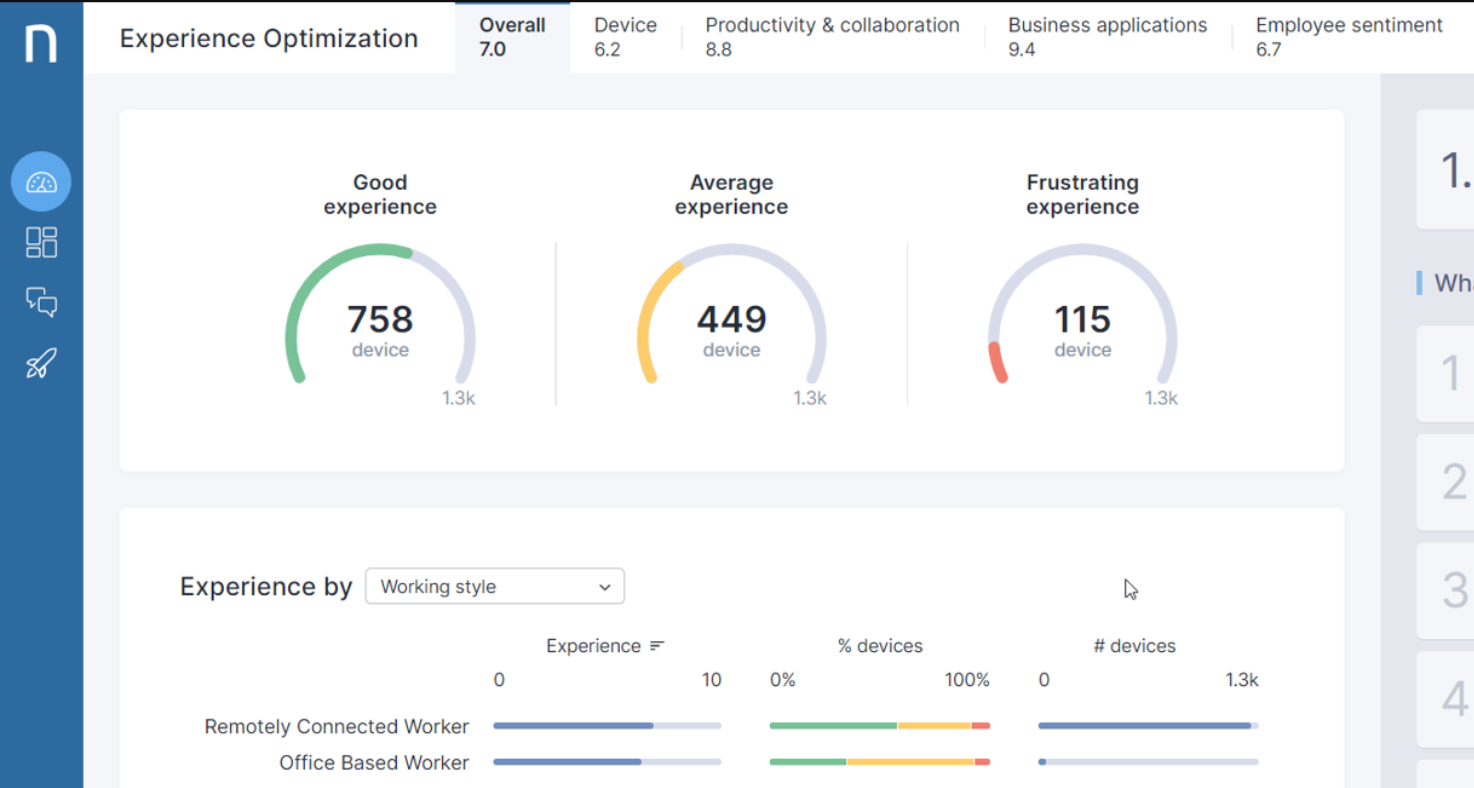
Task: Click Office Based Worker % devices bar
Action: tap(880, 762)
